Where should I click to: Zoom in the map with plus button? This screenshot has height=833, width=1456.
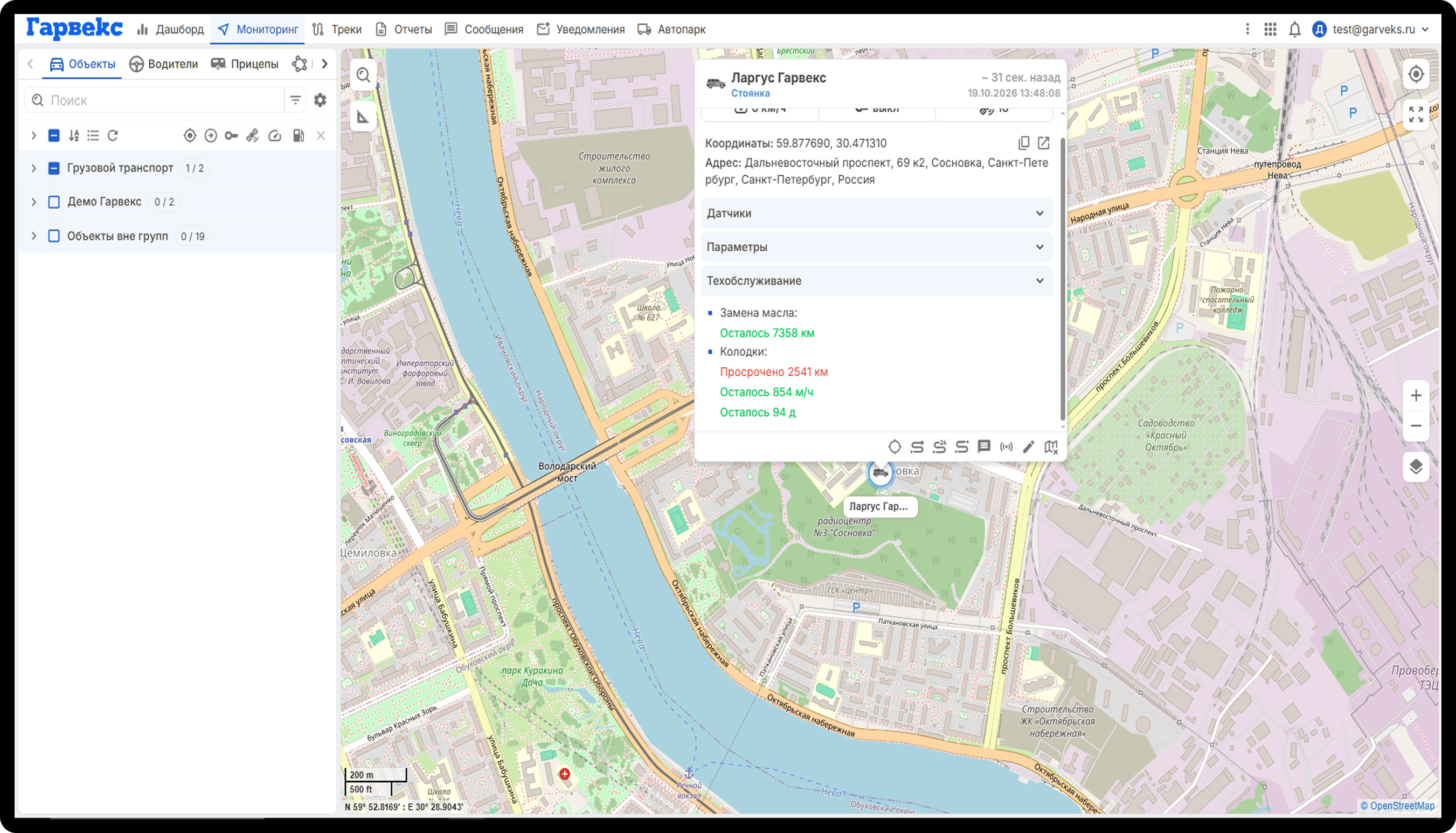(1416, 395)
